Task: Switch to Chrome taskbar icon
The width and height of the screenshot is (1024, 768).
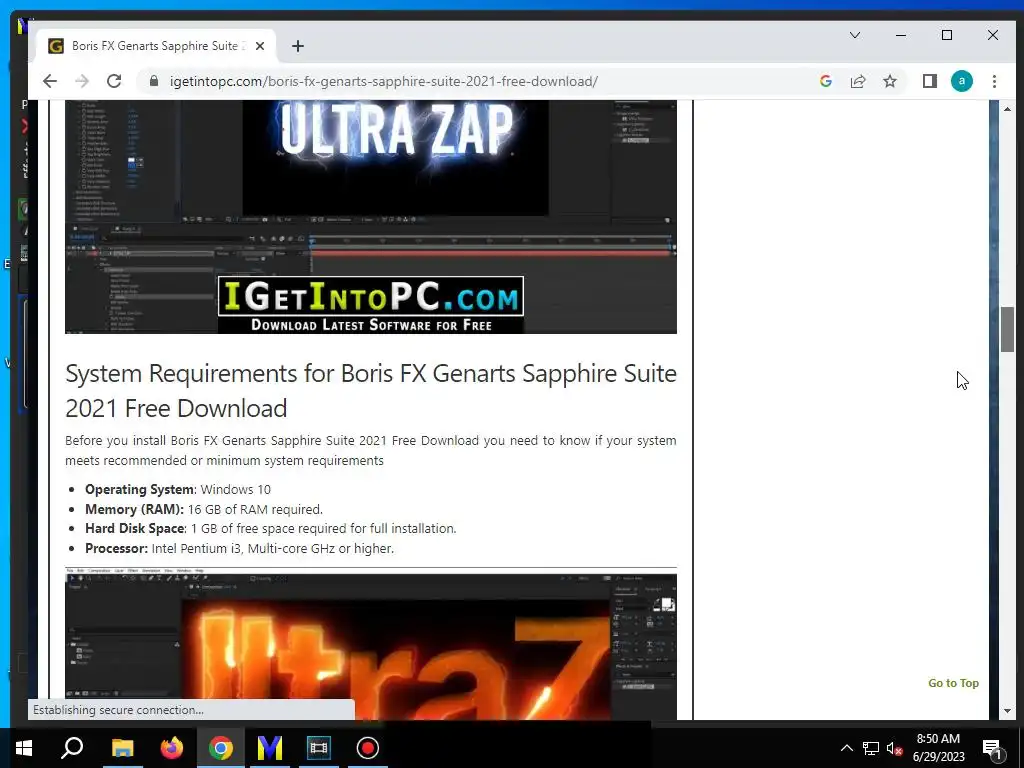Action: 221,748
